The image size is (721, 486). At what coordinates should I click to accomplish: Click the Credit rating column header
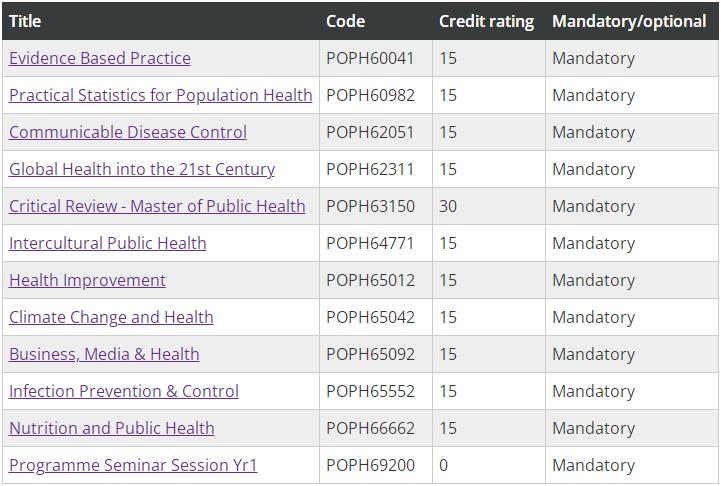(486, 21)
